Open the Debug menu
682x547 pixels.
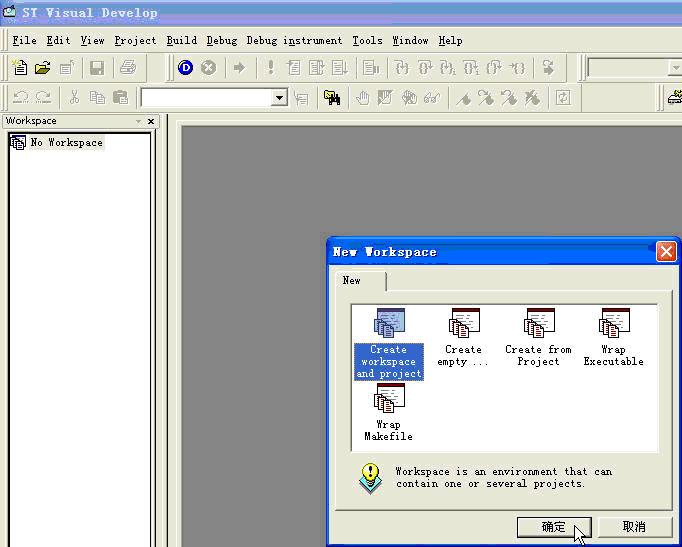click(222, 40)
